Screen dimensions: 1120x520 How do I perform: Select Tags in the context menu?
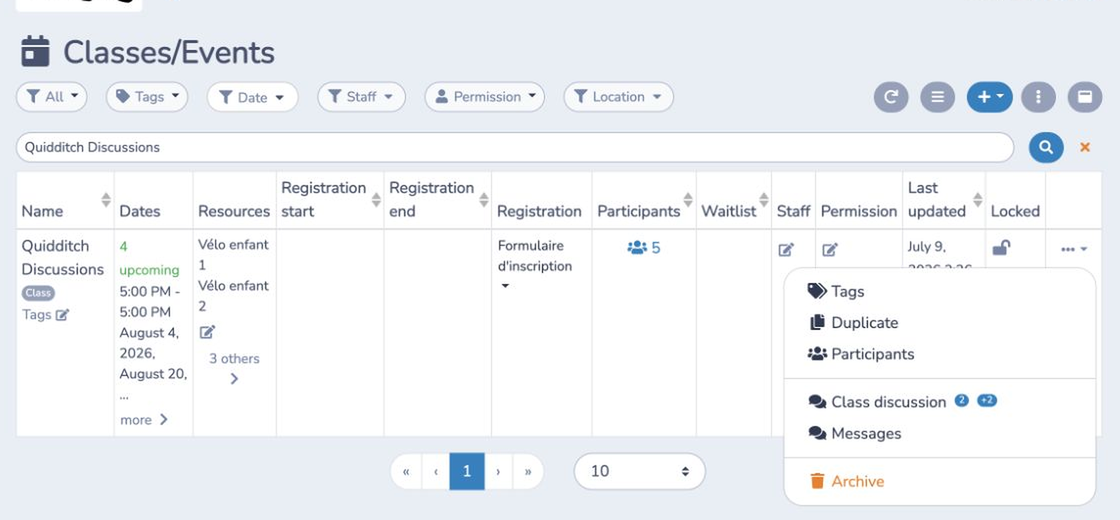pyautogui.click(x=939, y=291)
